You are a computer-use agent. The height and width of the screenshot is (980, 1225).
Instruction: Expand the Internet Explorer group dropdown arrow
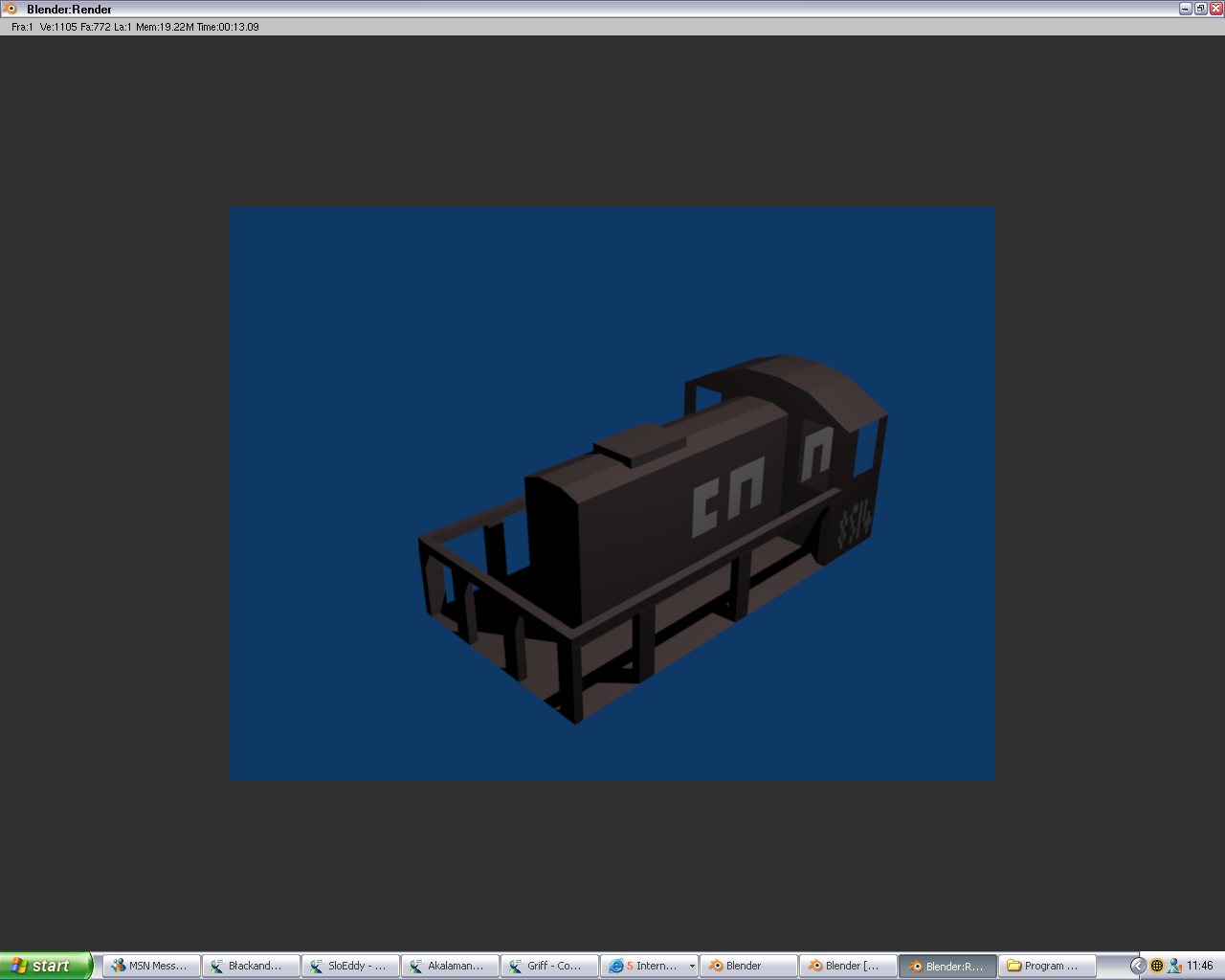(692, 966)
